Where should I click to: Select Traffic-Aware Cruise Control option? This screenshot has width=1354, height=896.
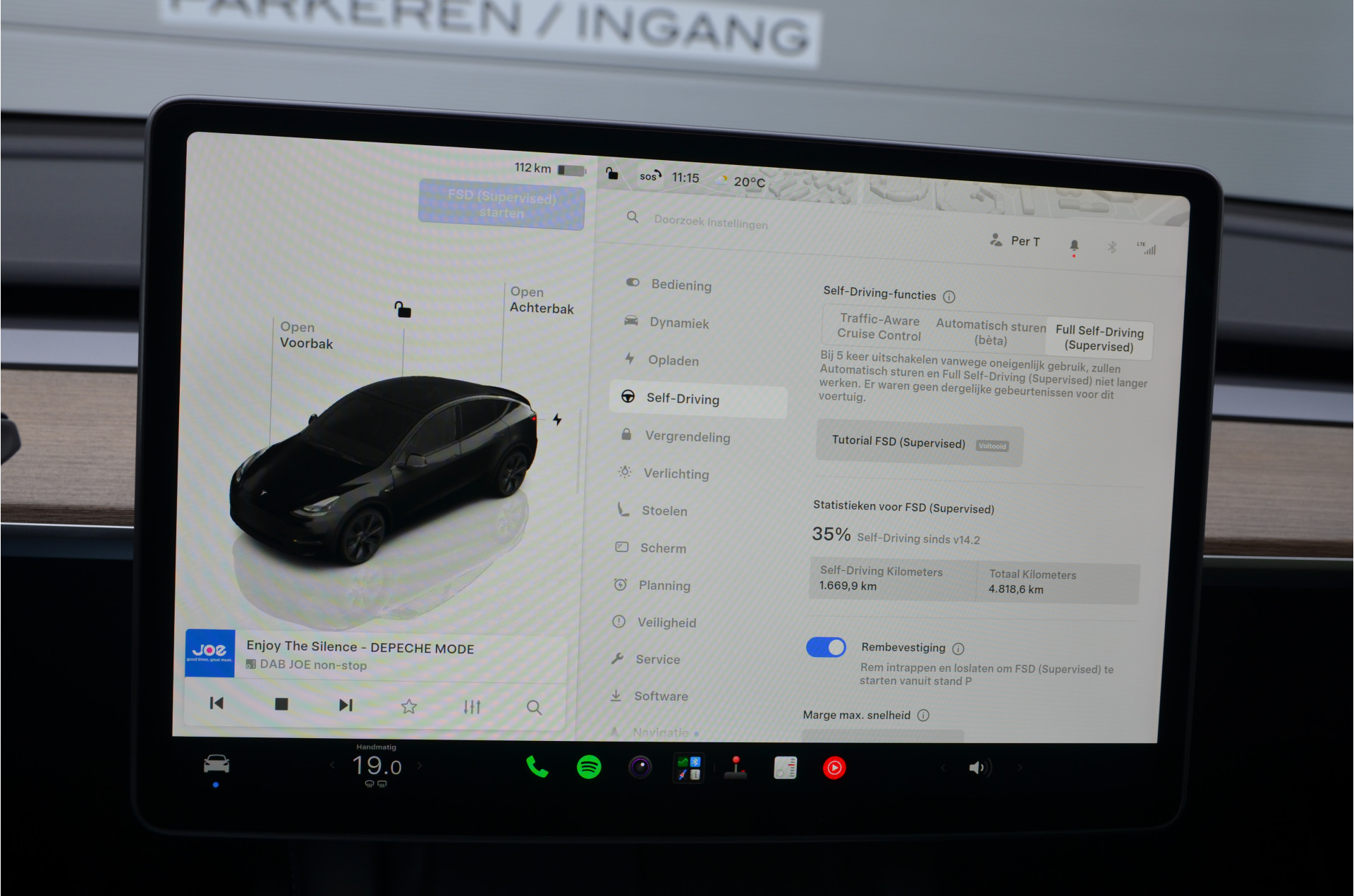click(879, 327)
